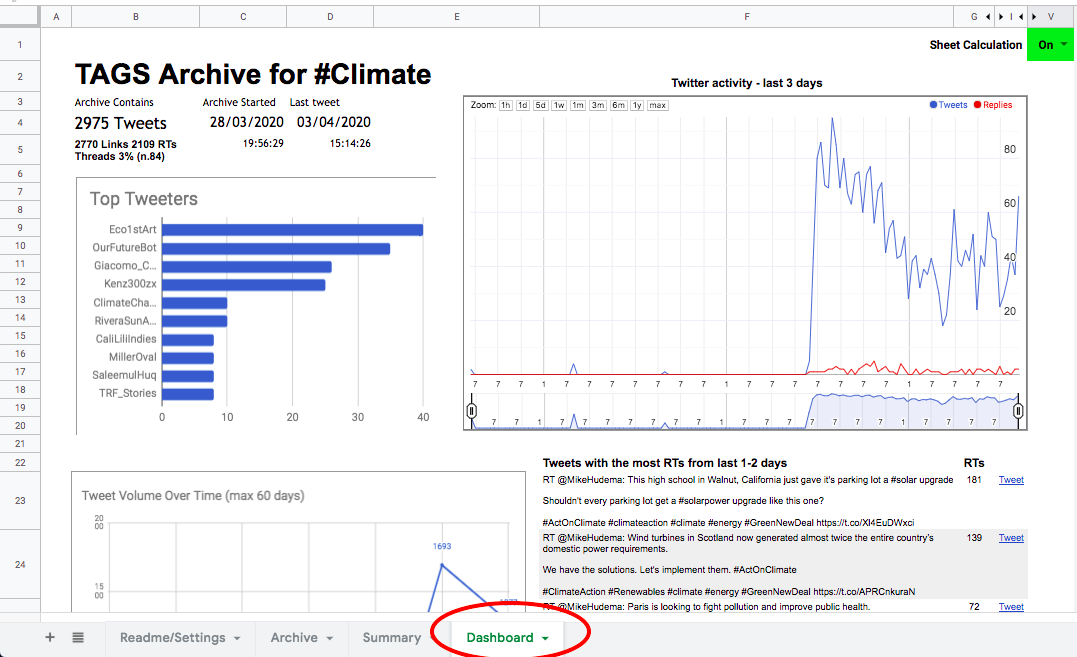Open Tweet link for 181 RTs
1077x657 pixels.
pos(1011,480)
